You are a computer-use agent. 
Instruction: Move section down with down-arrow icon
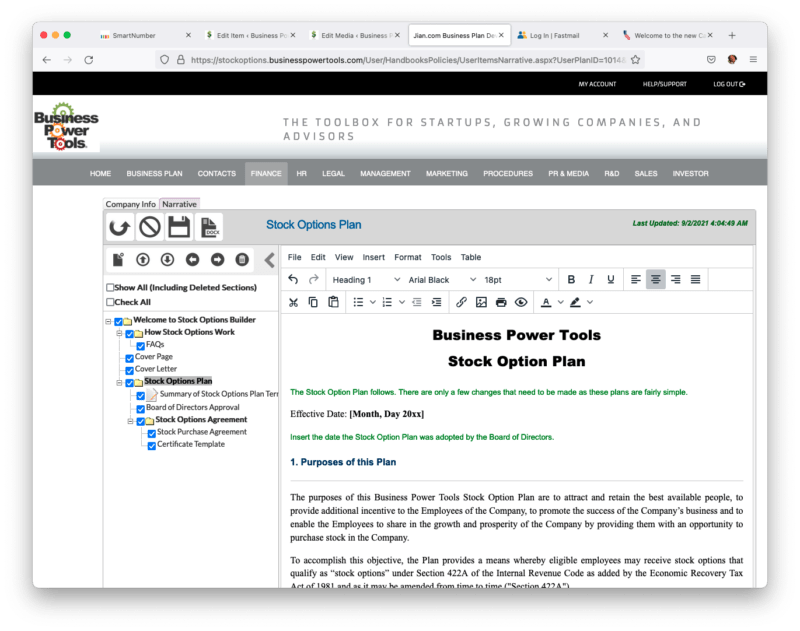coord(167,260)
